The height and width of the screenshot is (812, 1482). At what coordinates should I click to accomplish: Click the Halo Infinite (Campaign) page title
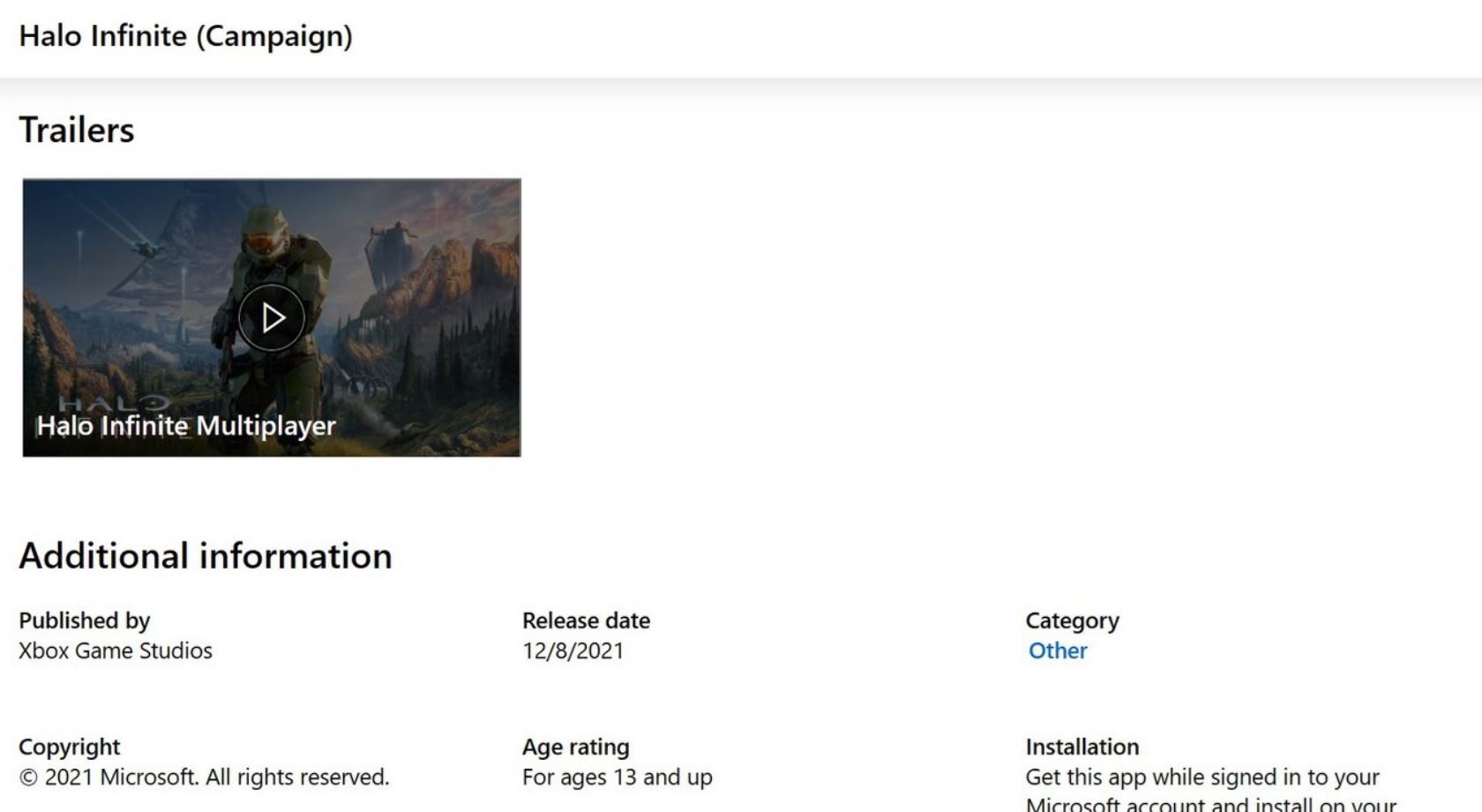185,36
